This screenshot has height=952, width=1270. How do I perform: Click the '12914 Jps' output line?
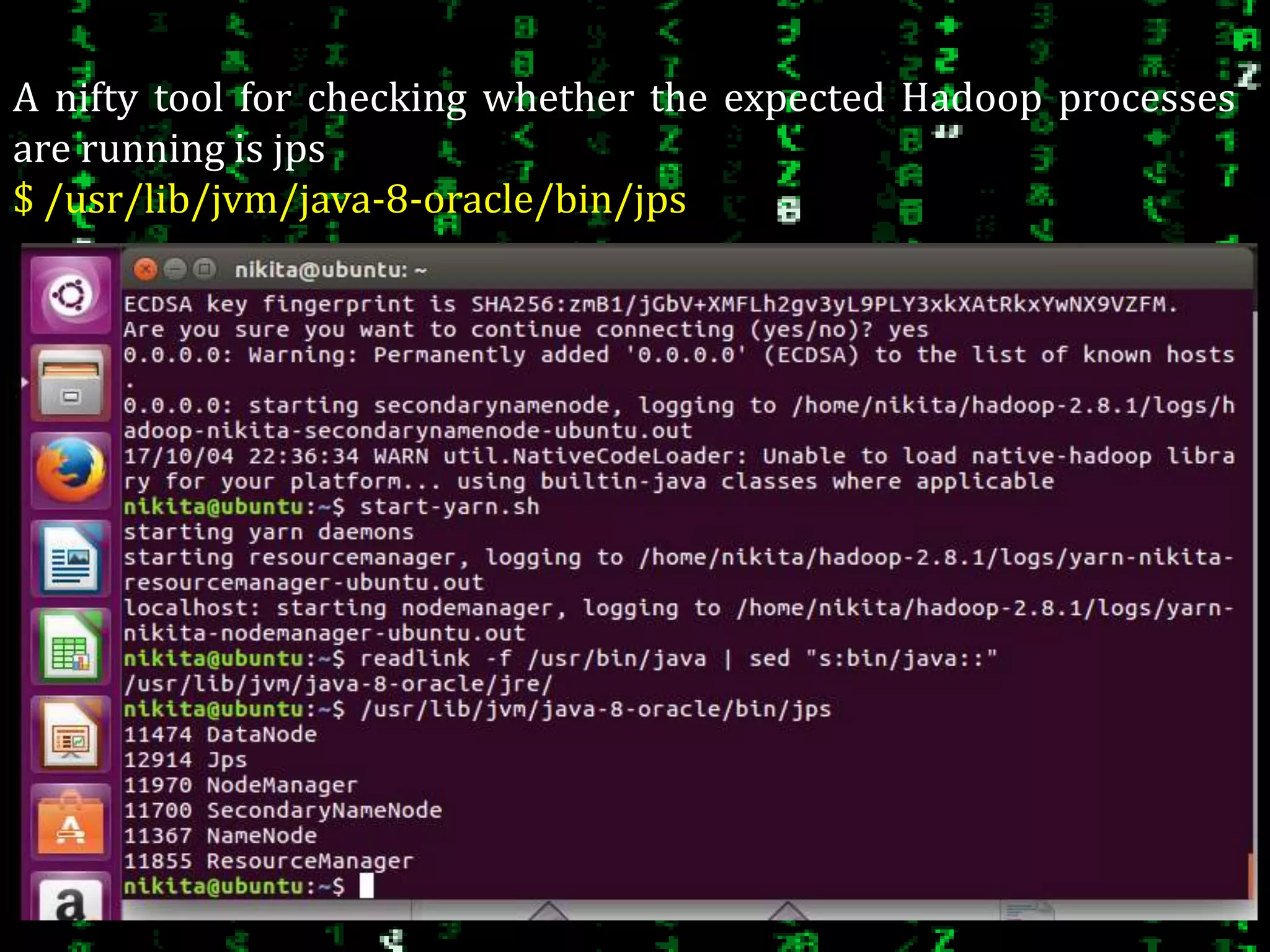point(185,760)
